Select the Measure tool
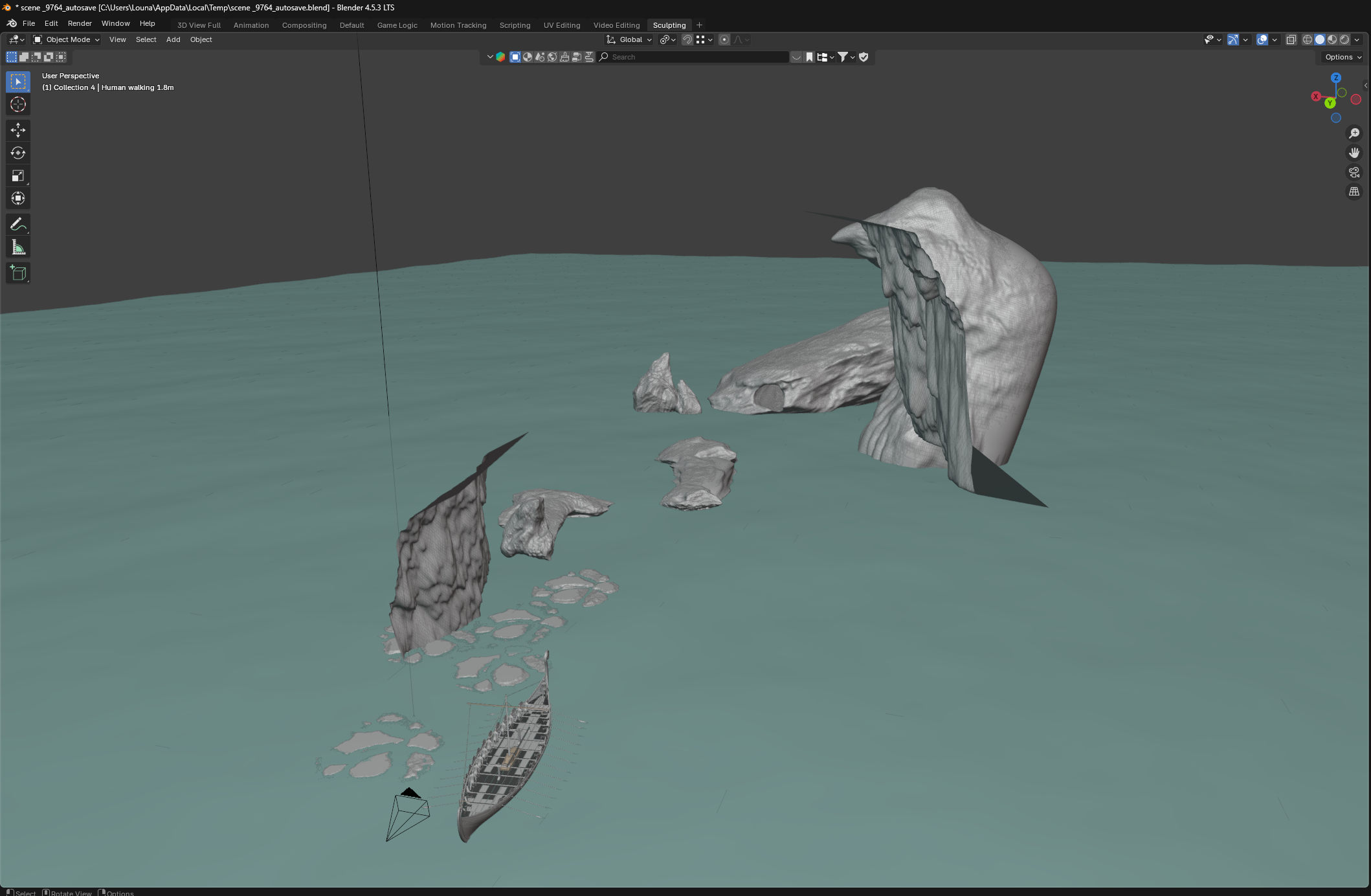Viewport: 1371px width, 896px height. 18,247
